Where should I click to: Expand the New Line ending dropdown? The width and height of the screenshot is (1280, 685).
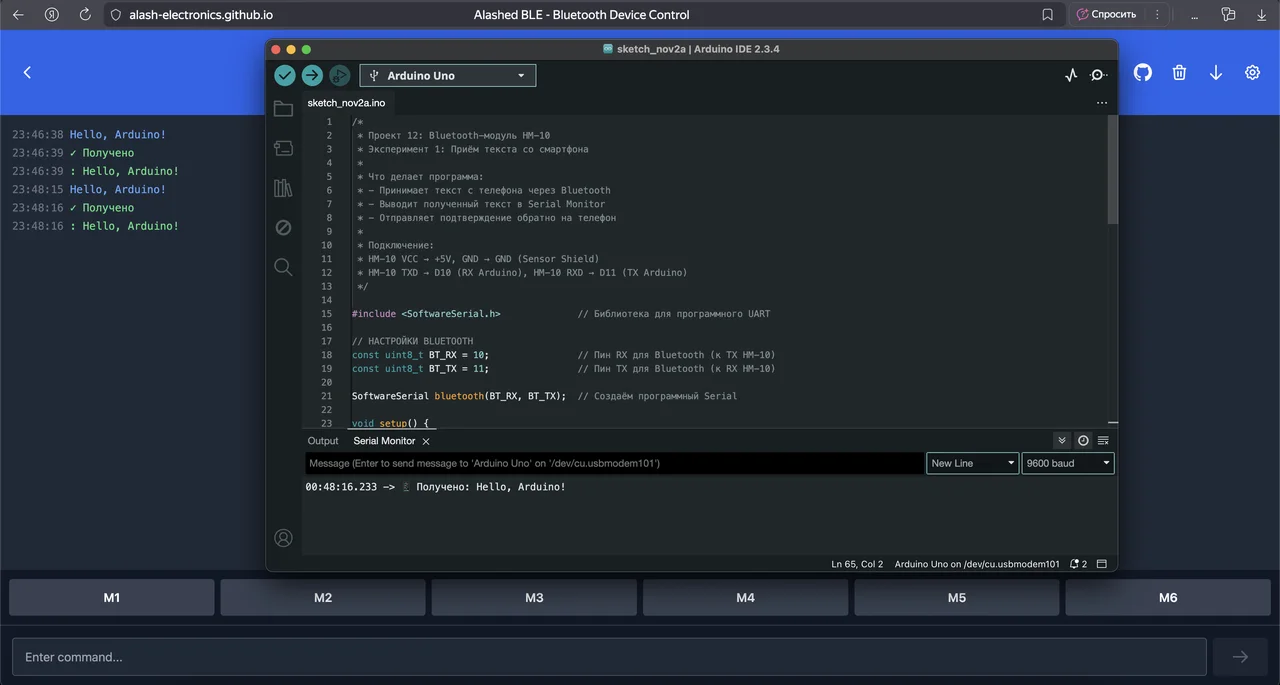click(x=972, y=463)
